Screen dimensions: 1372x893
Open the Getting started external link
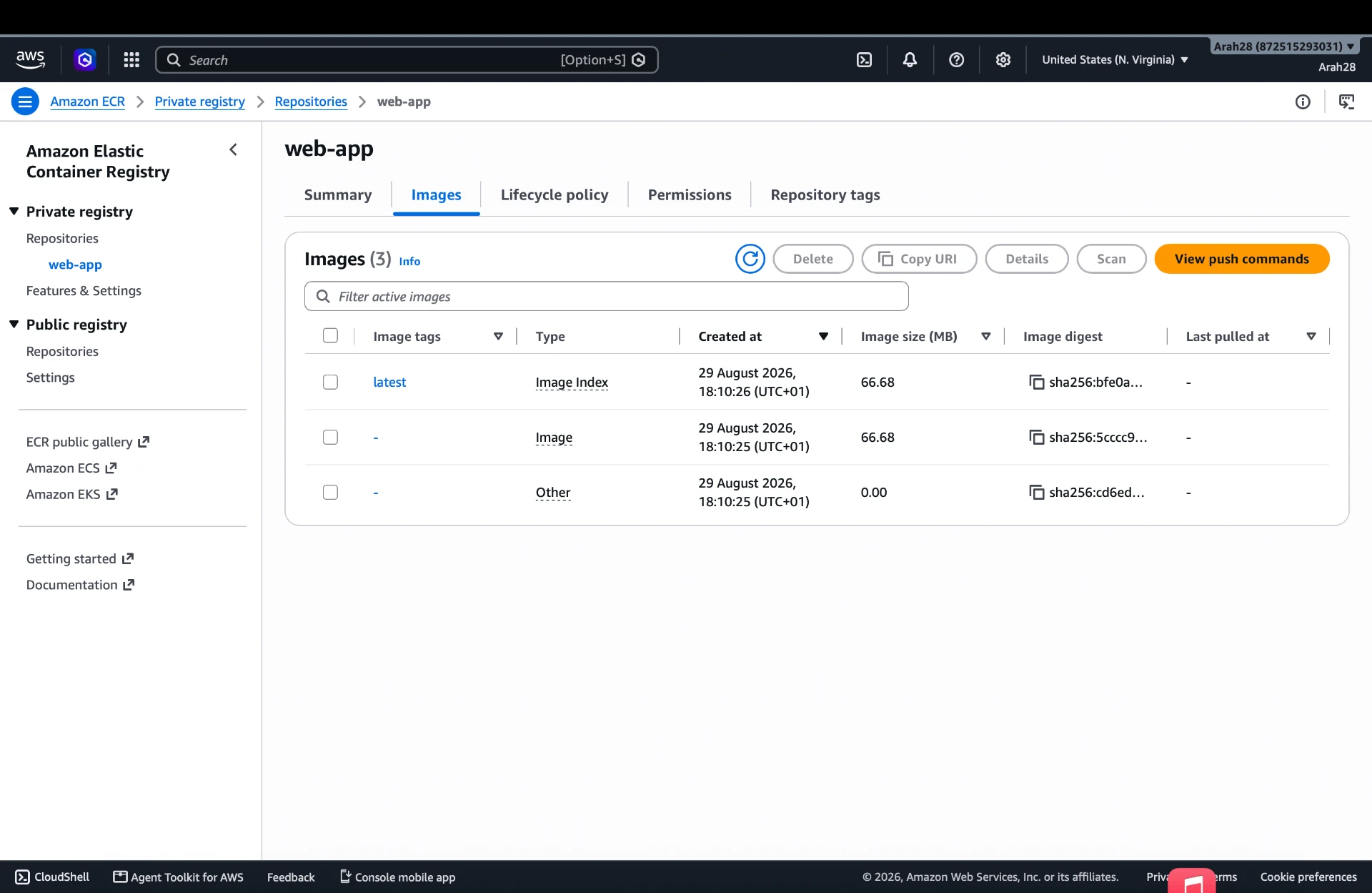80,559
